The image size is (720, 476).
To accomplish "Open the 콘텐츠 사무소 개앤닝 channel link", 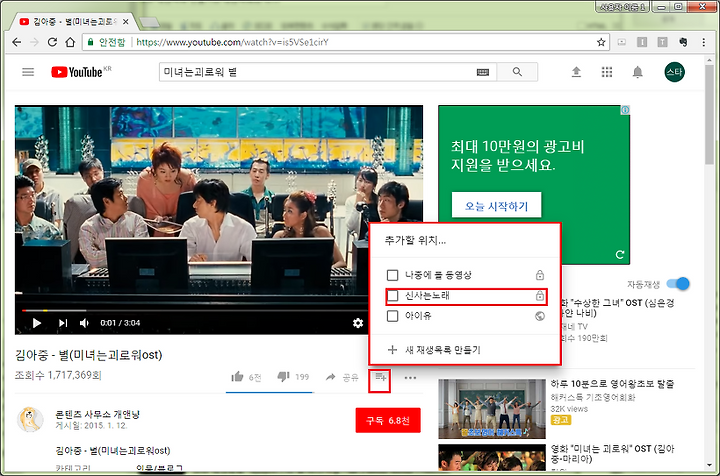I will pyautogui.click(x=97, y=414).
